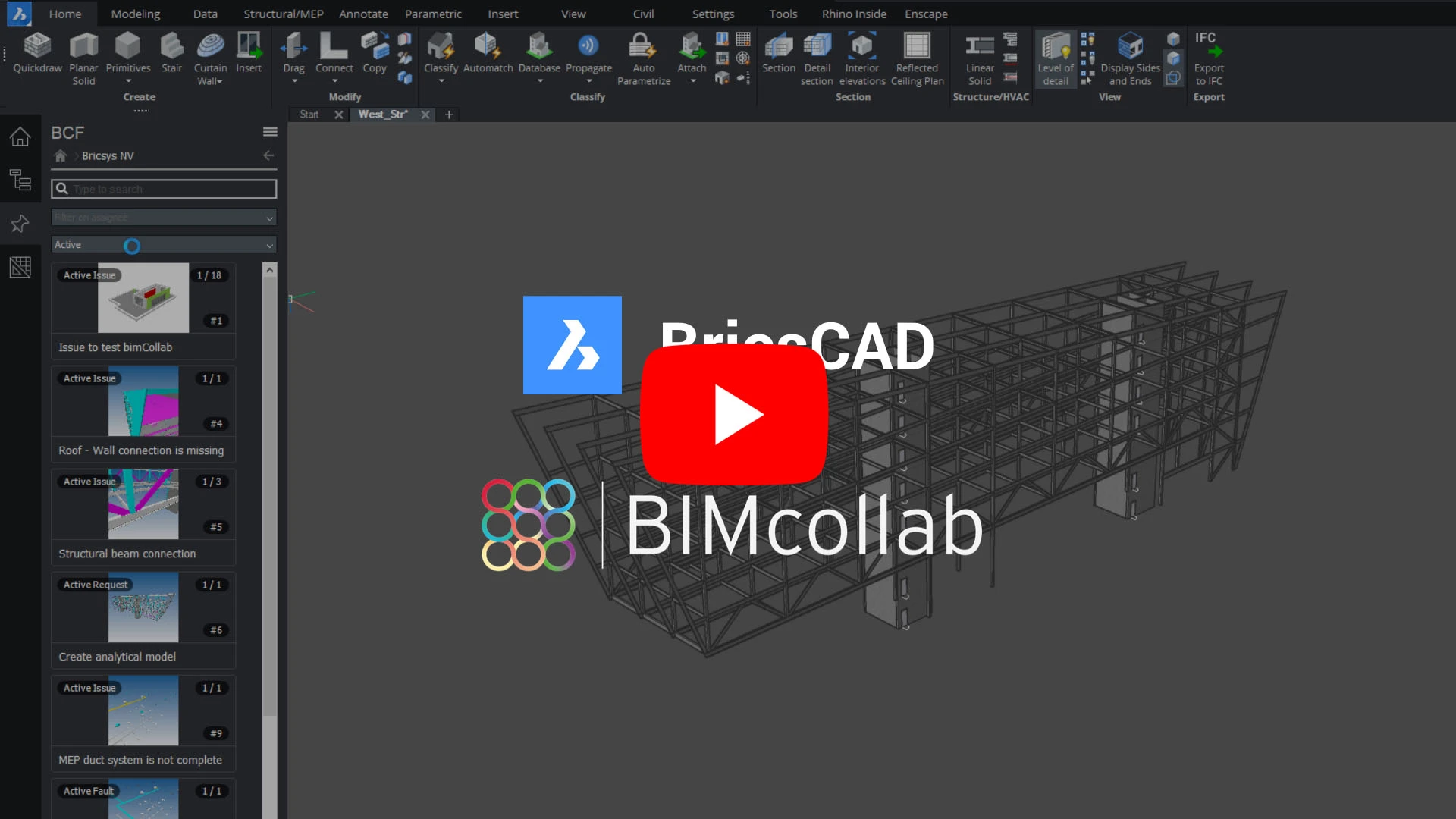Toggle the Parametric tab in ribbon
This screenshot has height=819, width=1456.
pyautogui.click(x=432, y=13)
